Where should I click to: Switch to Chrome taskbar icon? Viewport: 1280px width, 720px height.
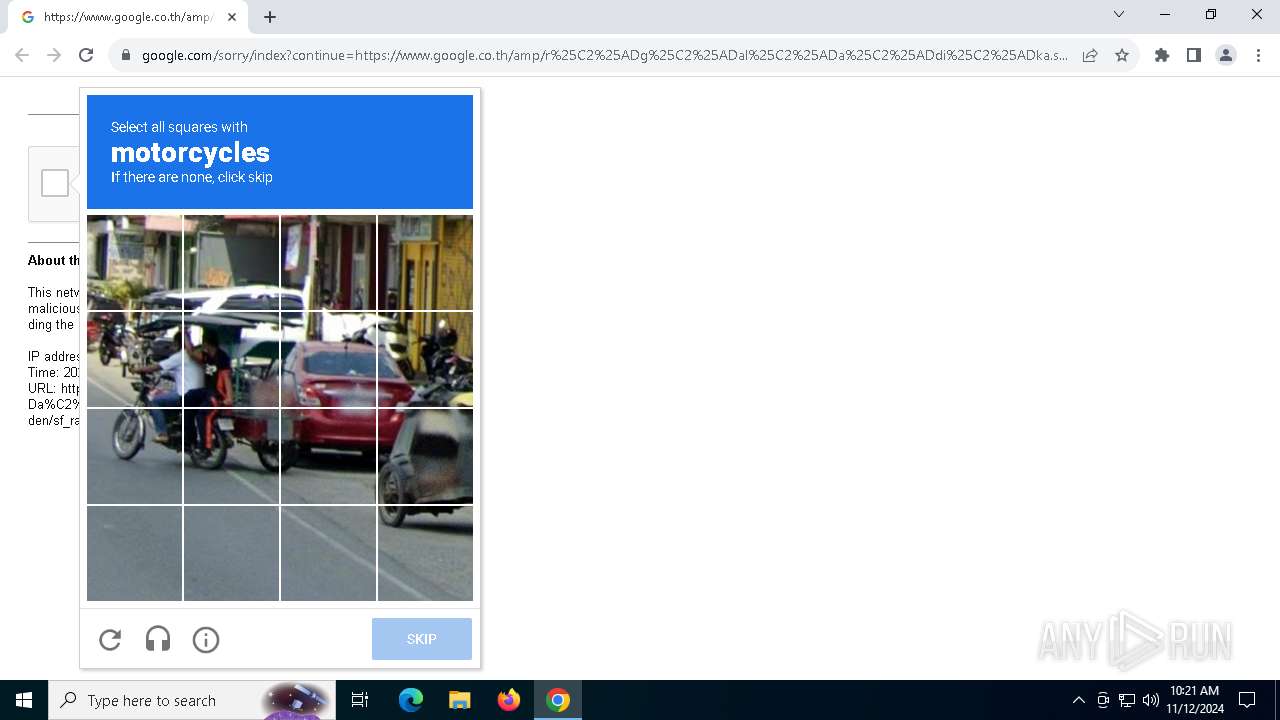pos(558,700)
